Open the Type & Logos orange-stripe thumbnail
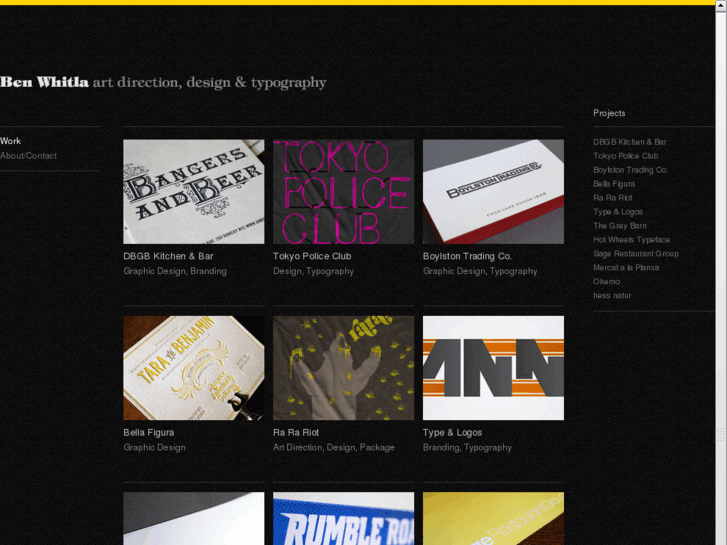The width and height of the screenshot is (727, 545). (493, 368)
